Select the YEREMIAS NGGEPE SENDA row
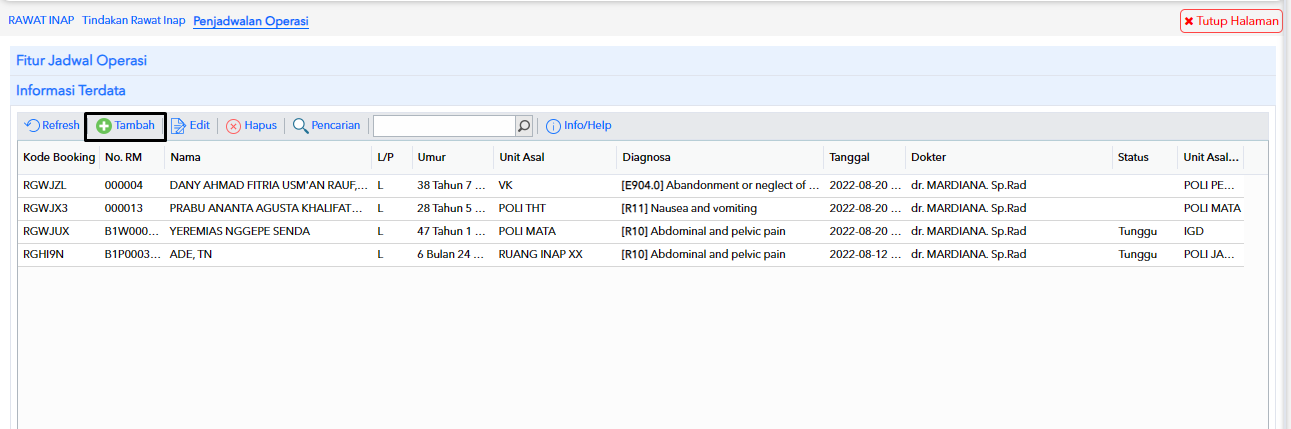Screen dimensions: 1291x429 pos(631,231)
